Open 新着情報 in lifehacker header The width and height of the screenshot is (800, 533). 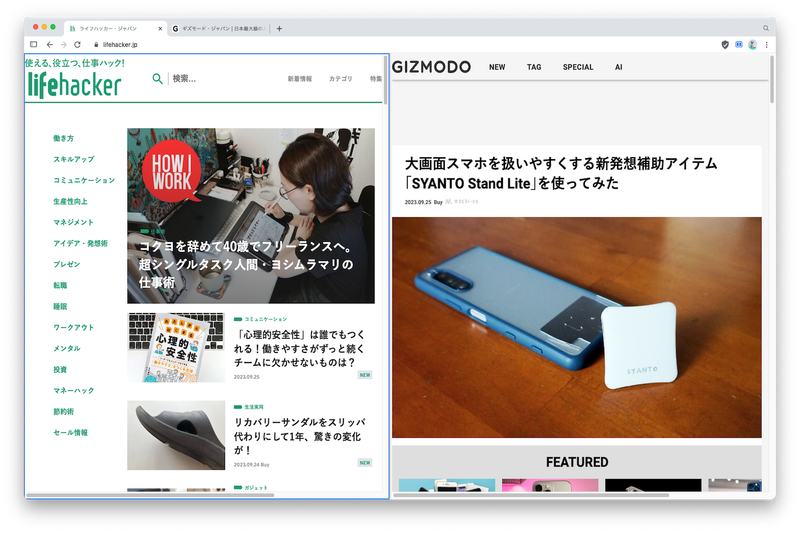299,79
